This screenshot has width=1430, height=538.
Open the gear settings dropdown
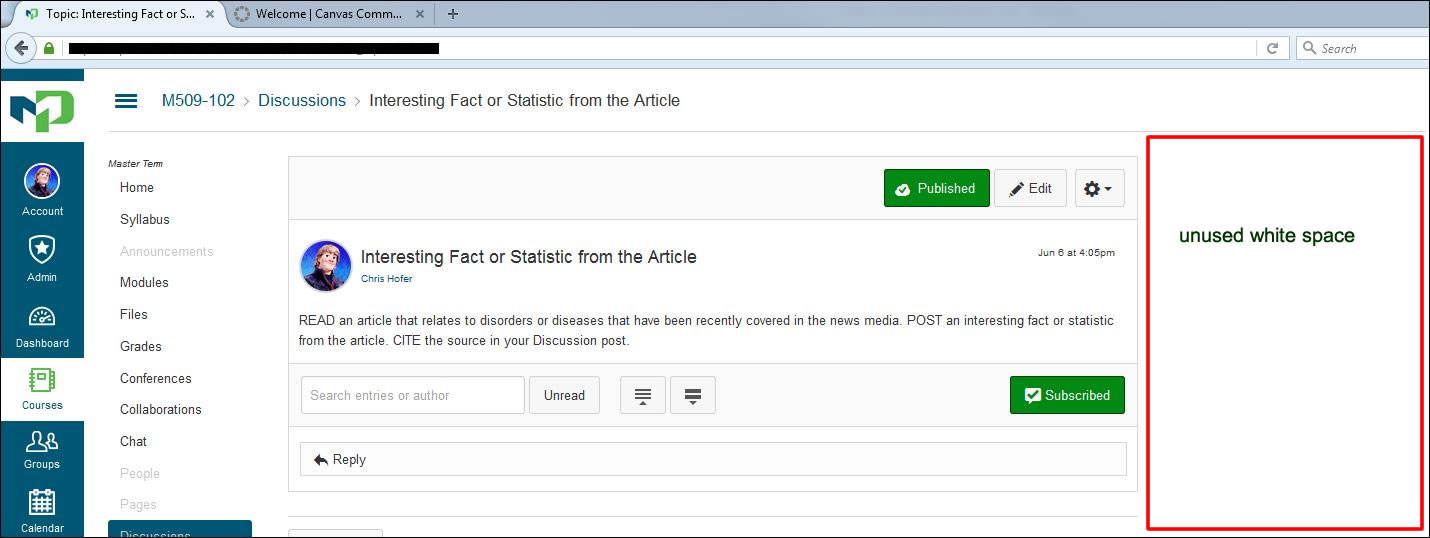(1099, 188)
